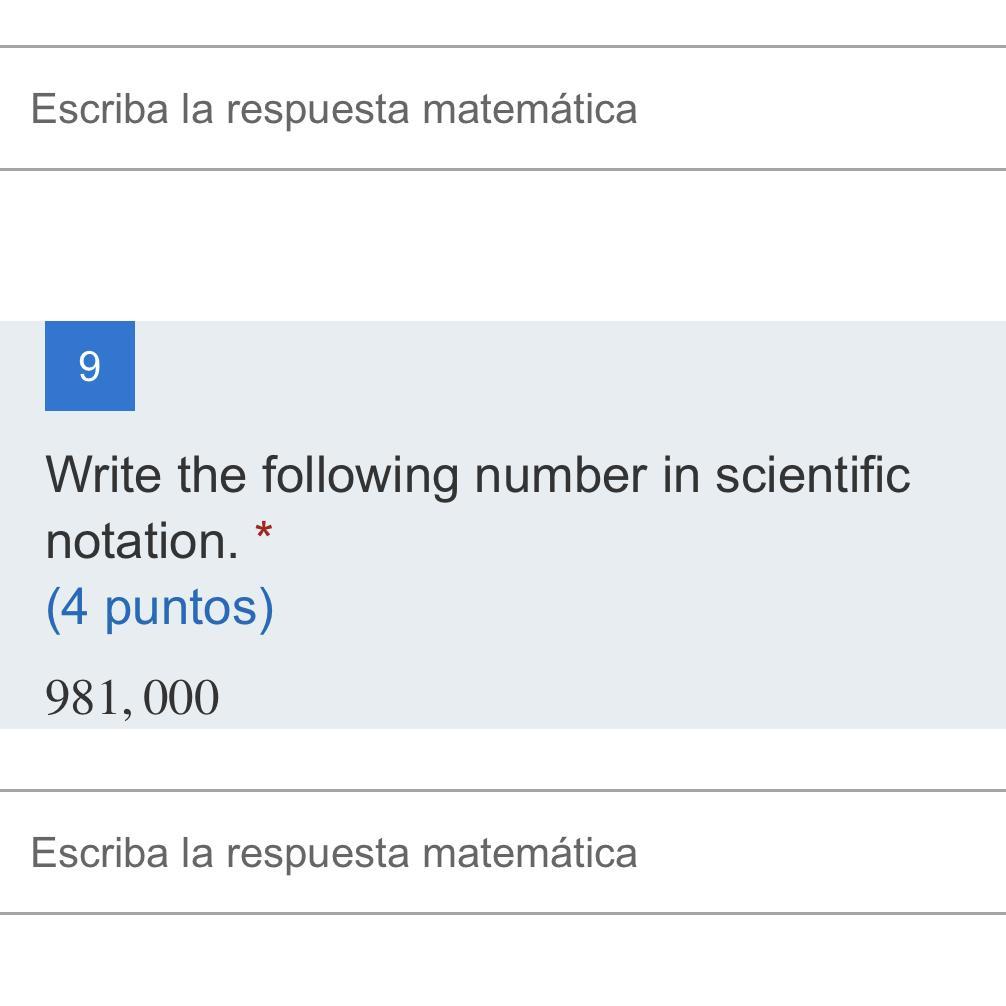Click the word "number" in the question
1006x1006 pixels.
tap(560, 474)
